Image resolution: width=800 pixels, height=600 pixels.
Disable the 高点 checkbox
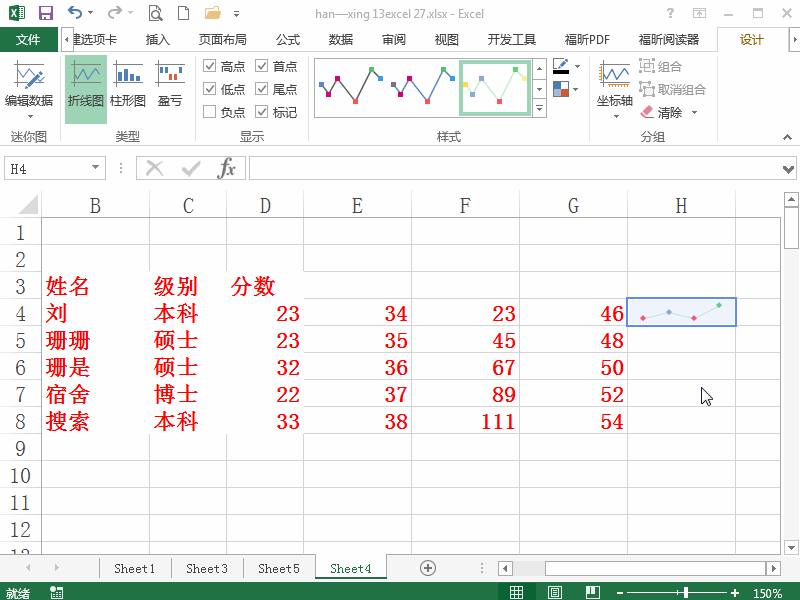point(211,66)
